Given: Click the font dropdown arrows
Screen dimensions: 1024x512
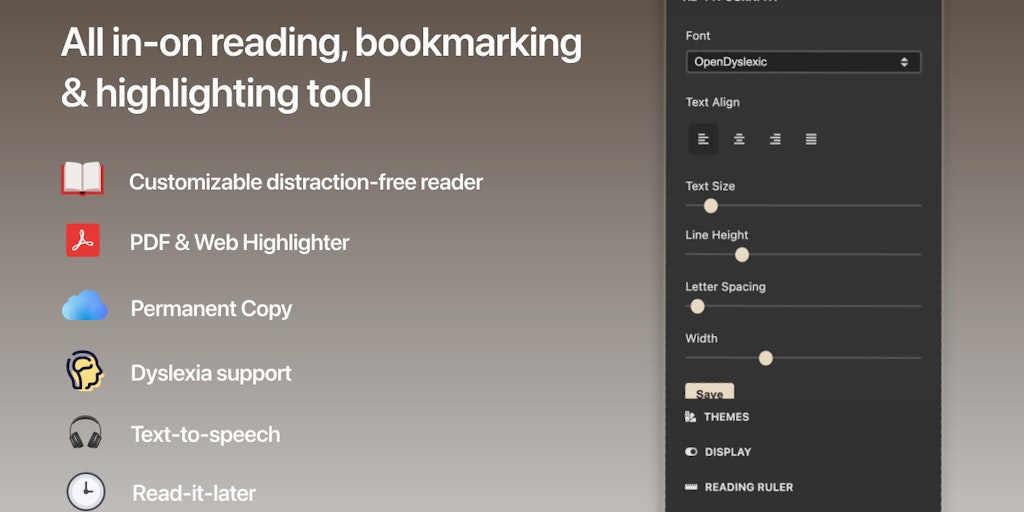Looking at the screenshot, I should pyautogui.click(x=904, y=62).
